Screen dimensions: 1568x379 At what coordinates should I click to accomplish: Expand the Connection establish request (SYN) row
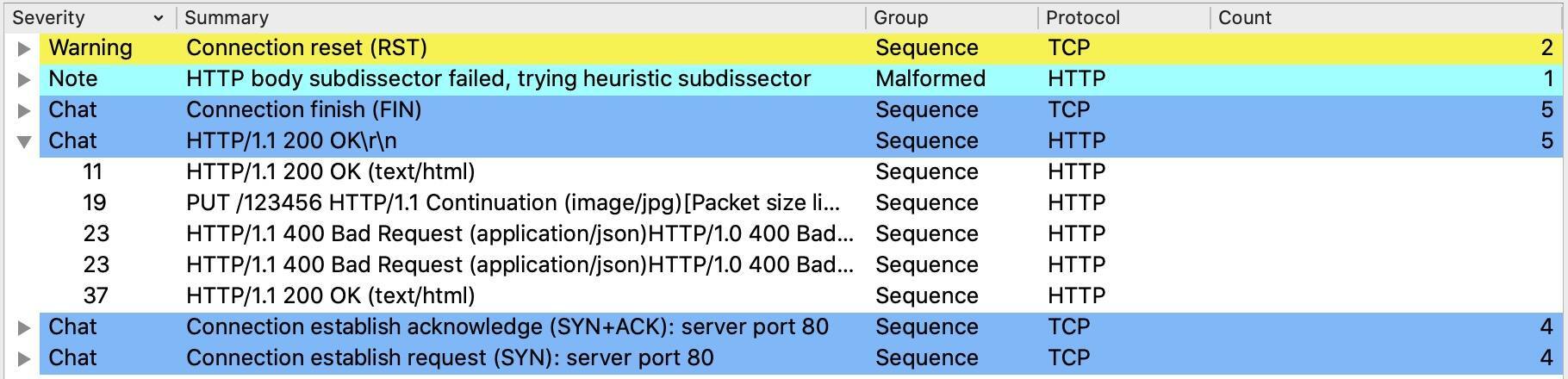coord(24,358)
